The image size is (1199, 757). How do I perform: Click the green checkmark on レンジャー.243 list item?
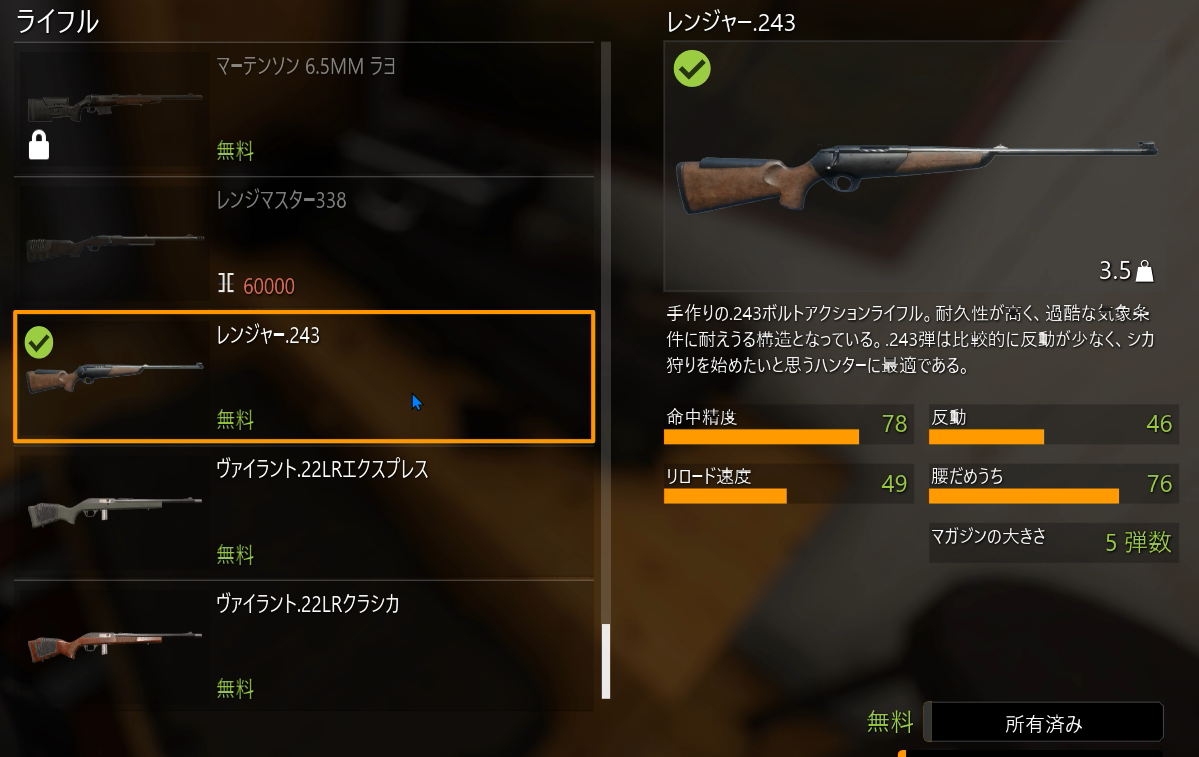[x=39, y=343]
